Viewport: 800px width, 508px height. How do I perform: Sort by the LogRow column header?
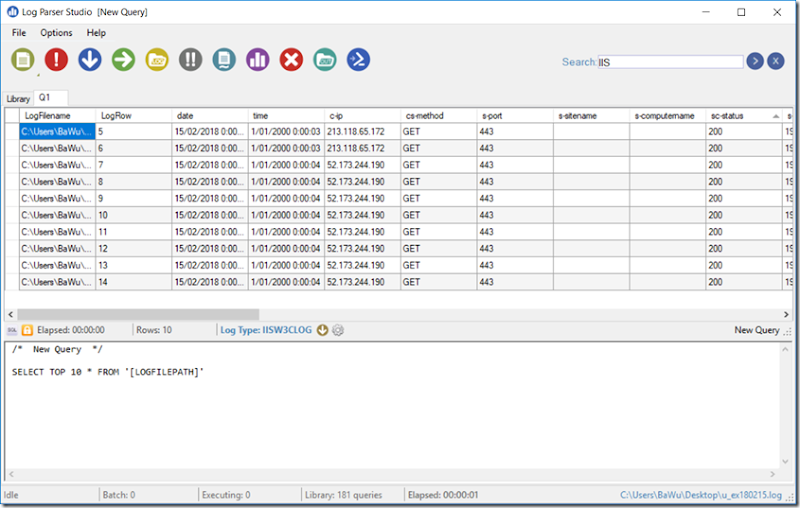tap(134, 116)
